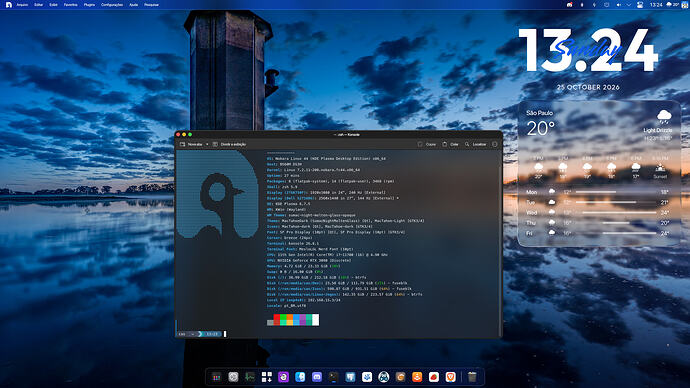Open Konsole hamburger menu button
The width and height of the screenshot is (690, 388).
495,144
